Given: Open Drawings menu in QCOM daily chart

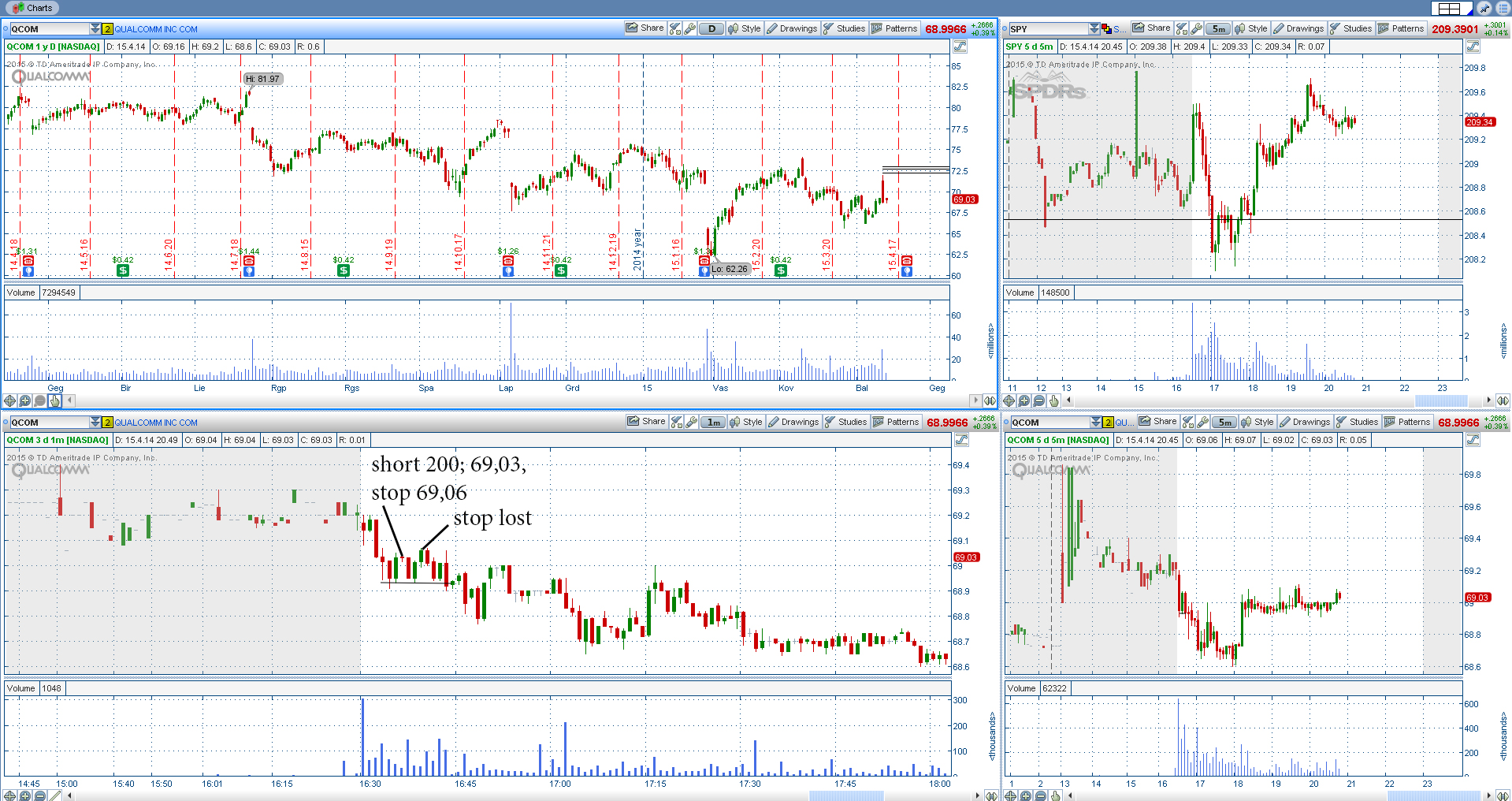Looking at the screenshot, I should coord(792,28).
